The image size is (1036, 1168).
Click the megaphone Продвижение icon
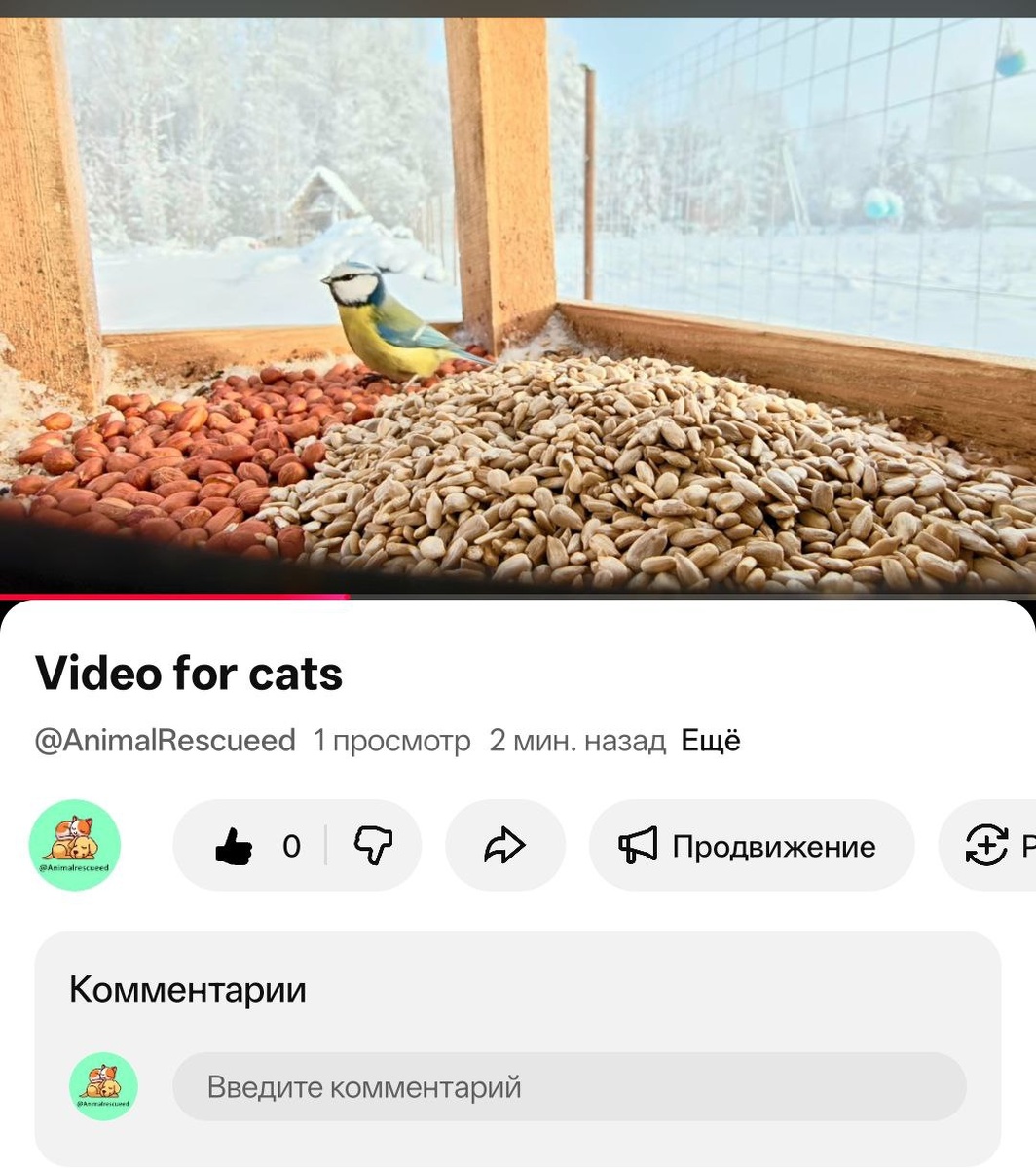pyautogui.click(x=639, y=846)
